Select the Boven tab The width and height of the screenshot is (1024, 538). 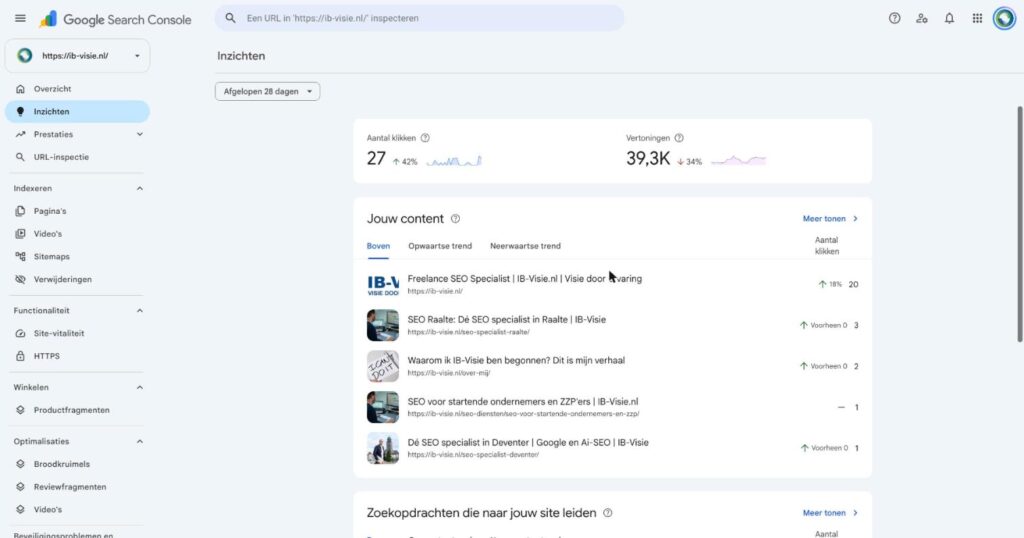click(378, 246)
